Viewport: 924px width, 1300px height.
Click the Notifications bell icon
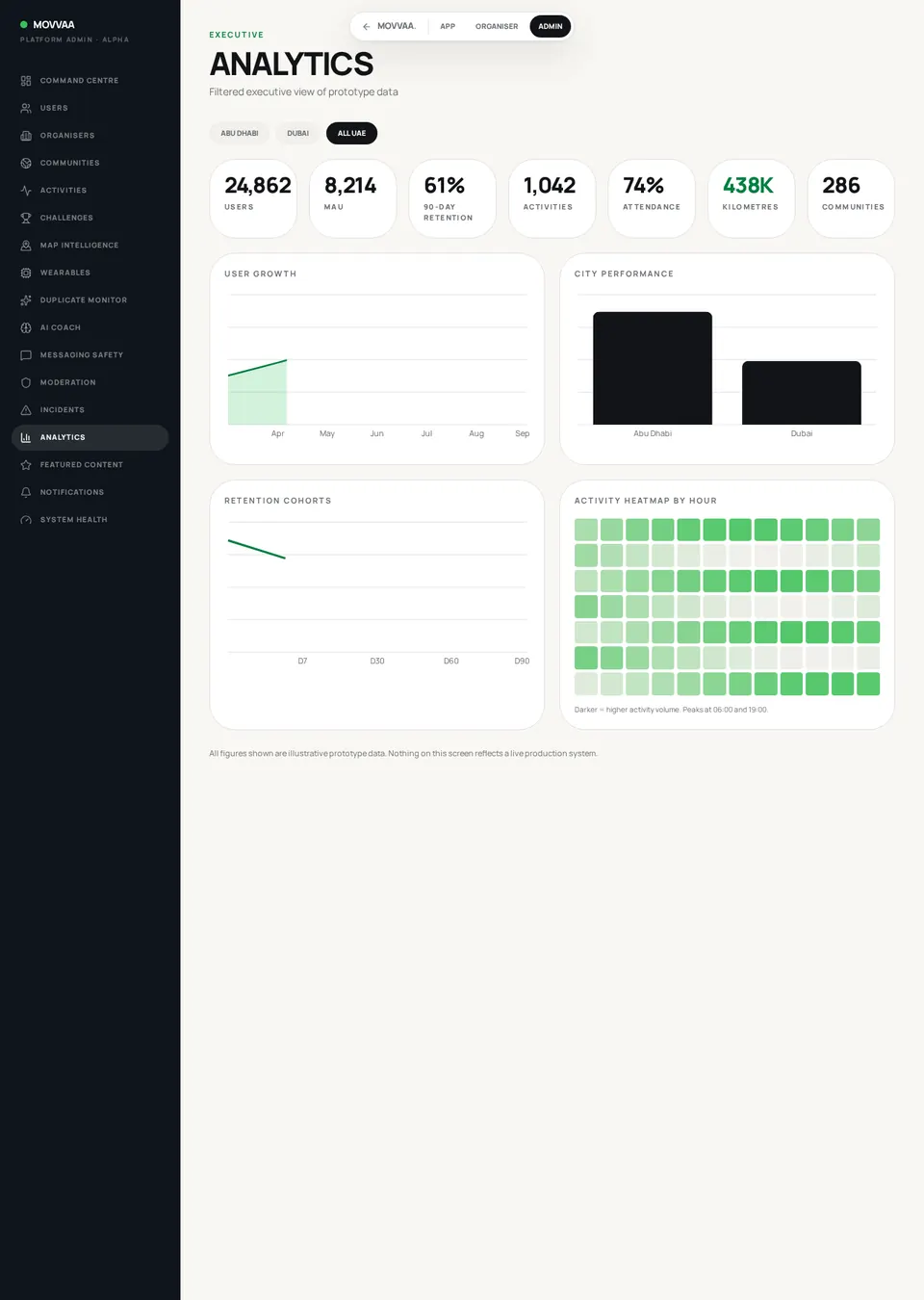[x=26, y=492]
